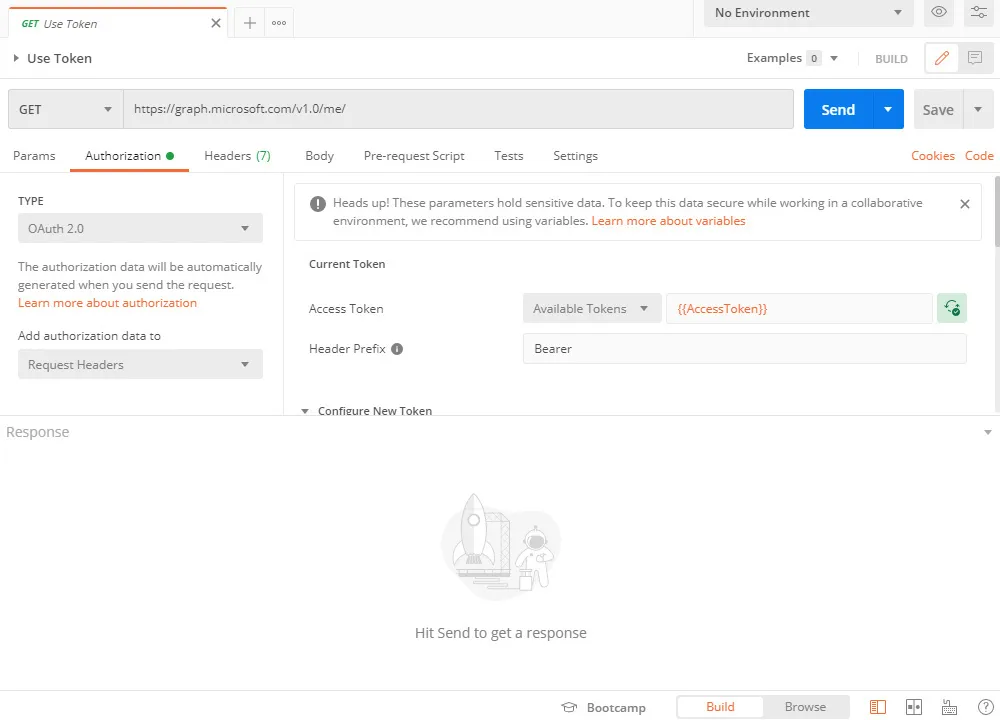Switch to Browse mode in bottom toggle

point(805,707)
